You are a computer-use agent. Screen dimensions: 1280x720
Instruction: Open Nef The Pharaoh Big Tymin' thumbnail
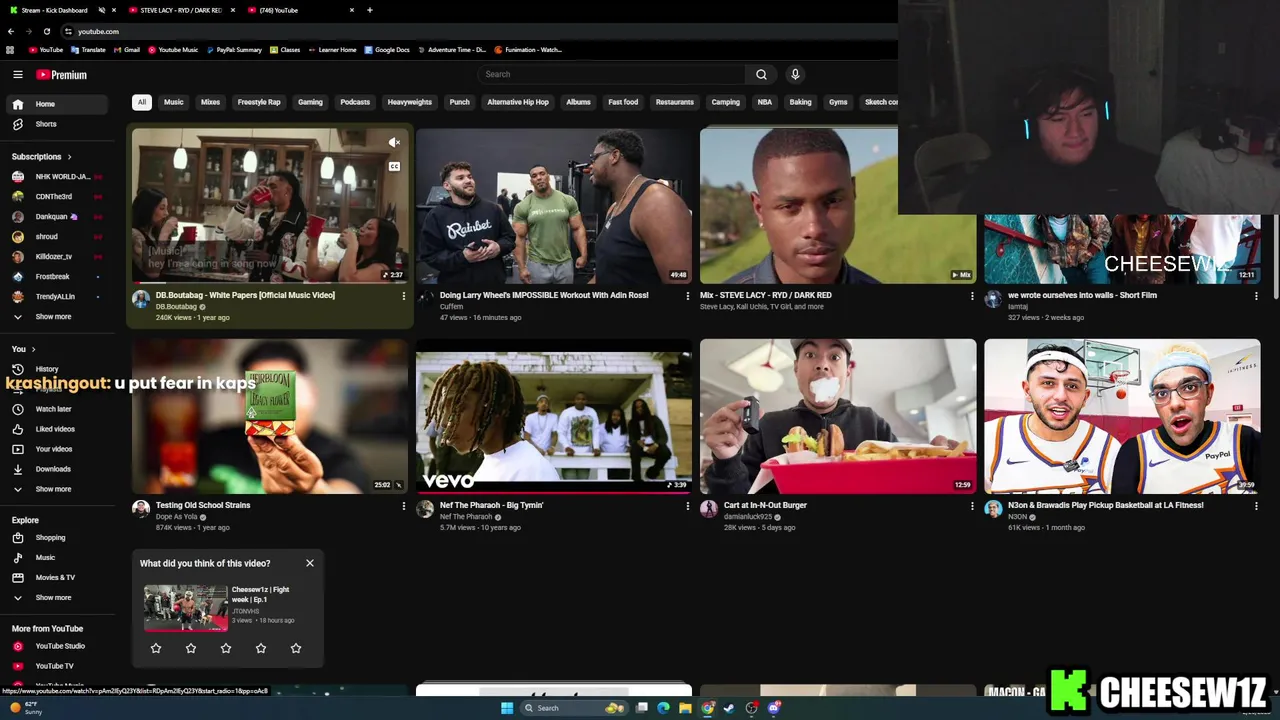point(553,416)
